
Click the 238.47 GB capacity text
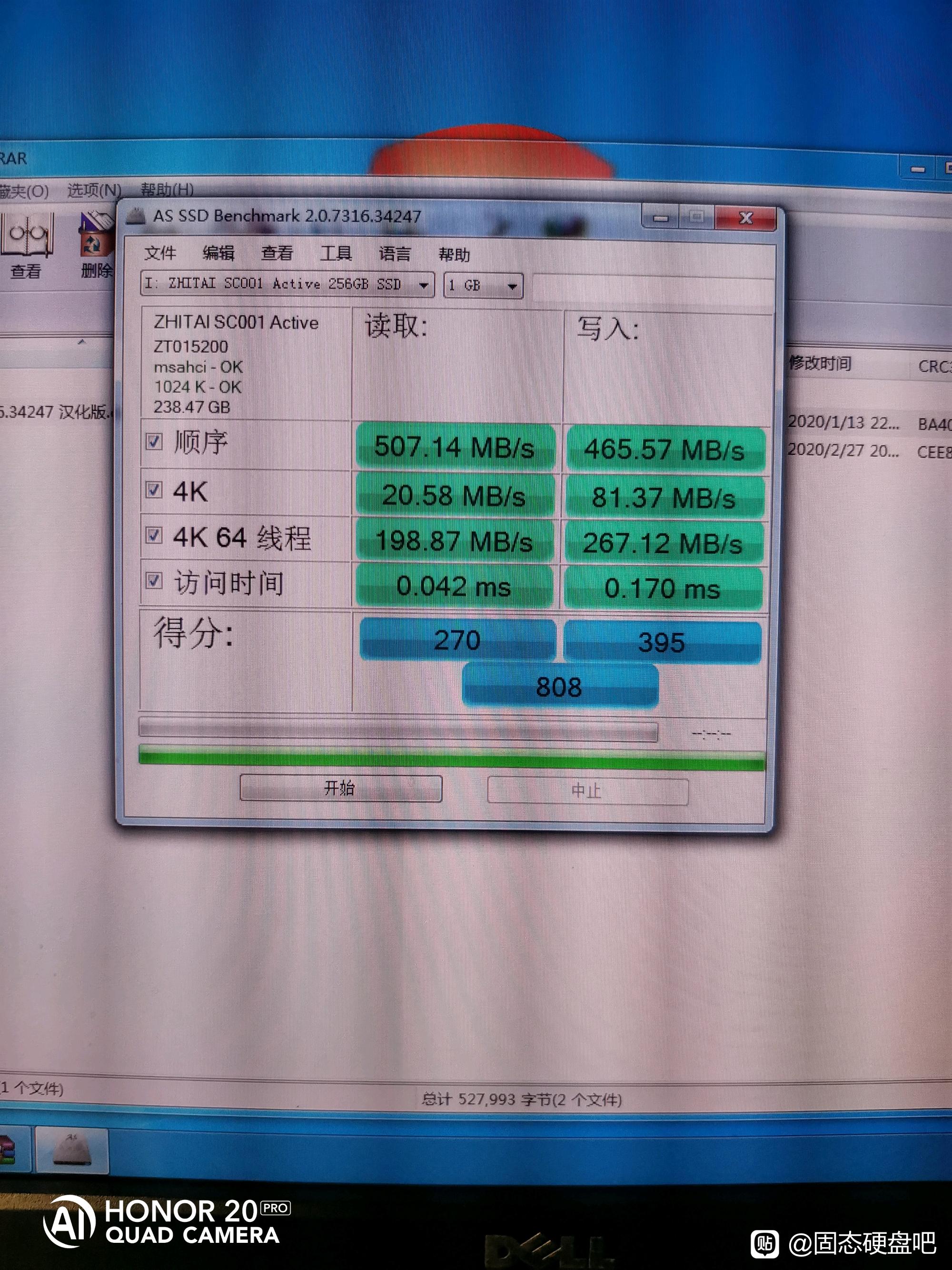[192, 407]
